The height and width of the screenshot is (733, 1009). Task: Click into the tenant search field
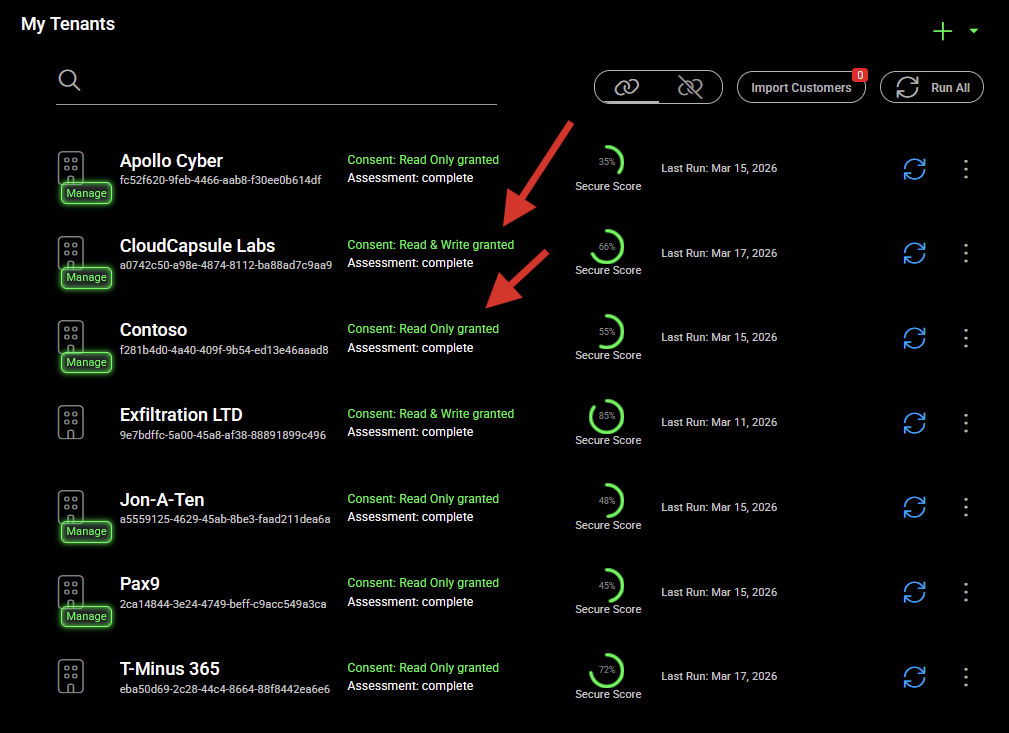point(290,82)
